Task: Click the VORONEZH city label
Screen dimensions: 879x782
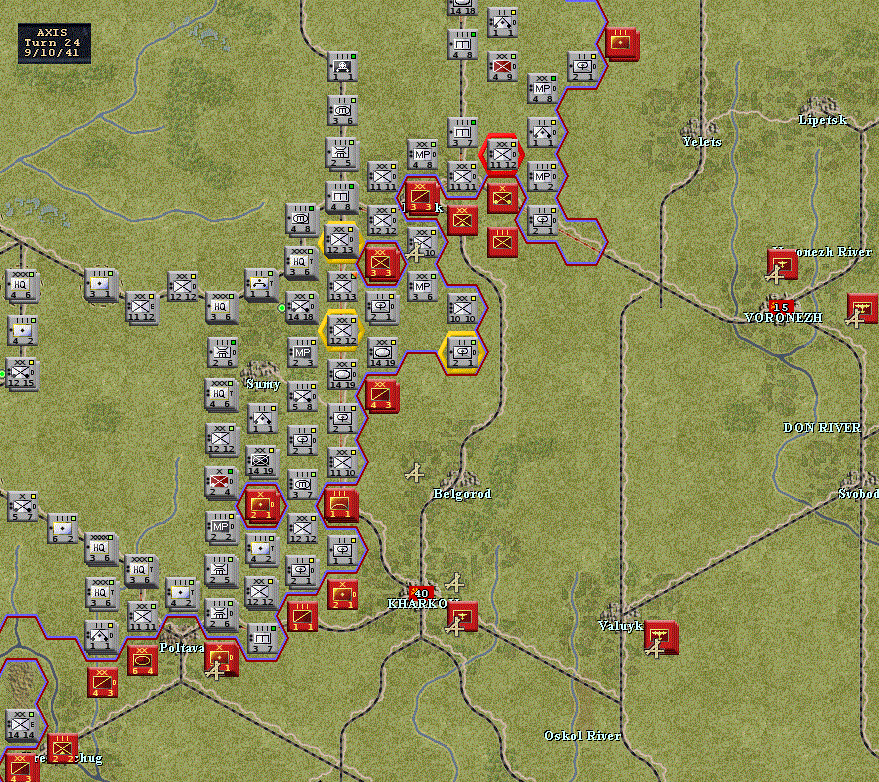Action: [x=783, y=318]
